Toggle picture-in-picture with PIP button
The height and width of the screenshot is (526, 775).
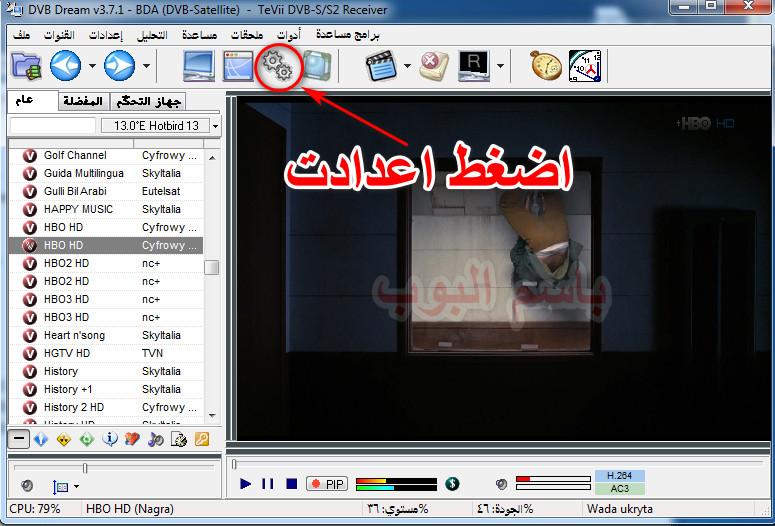[327, 484]
